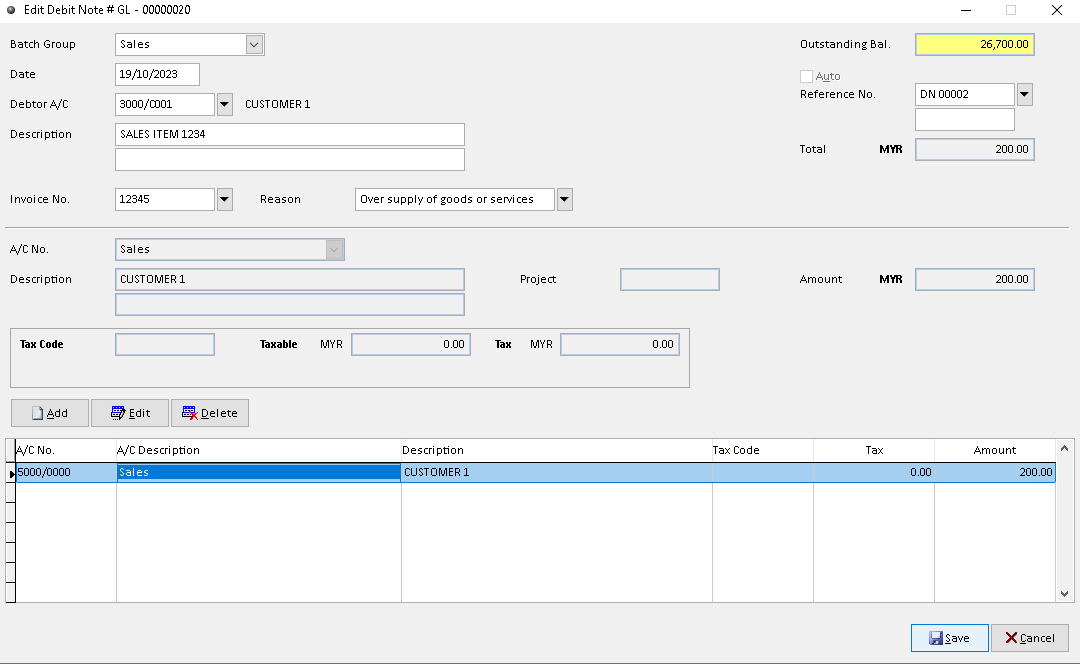Viewport: 1080px width, 665px height.
Task: Click the Date field showing 19/10/2023
Action: pos(157,74)
